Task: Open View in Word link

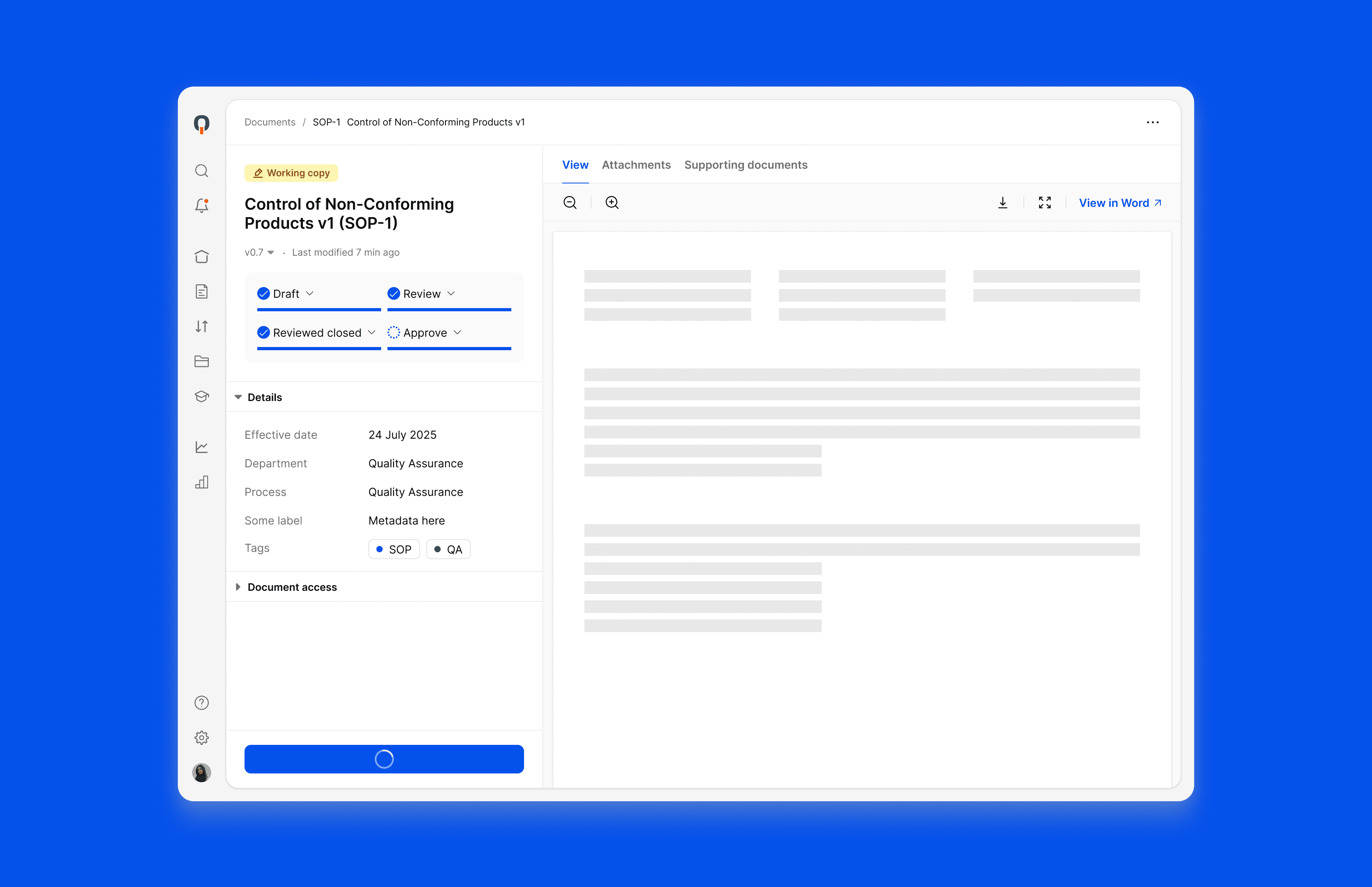Action: (x=1120, y=203)
